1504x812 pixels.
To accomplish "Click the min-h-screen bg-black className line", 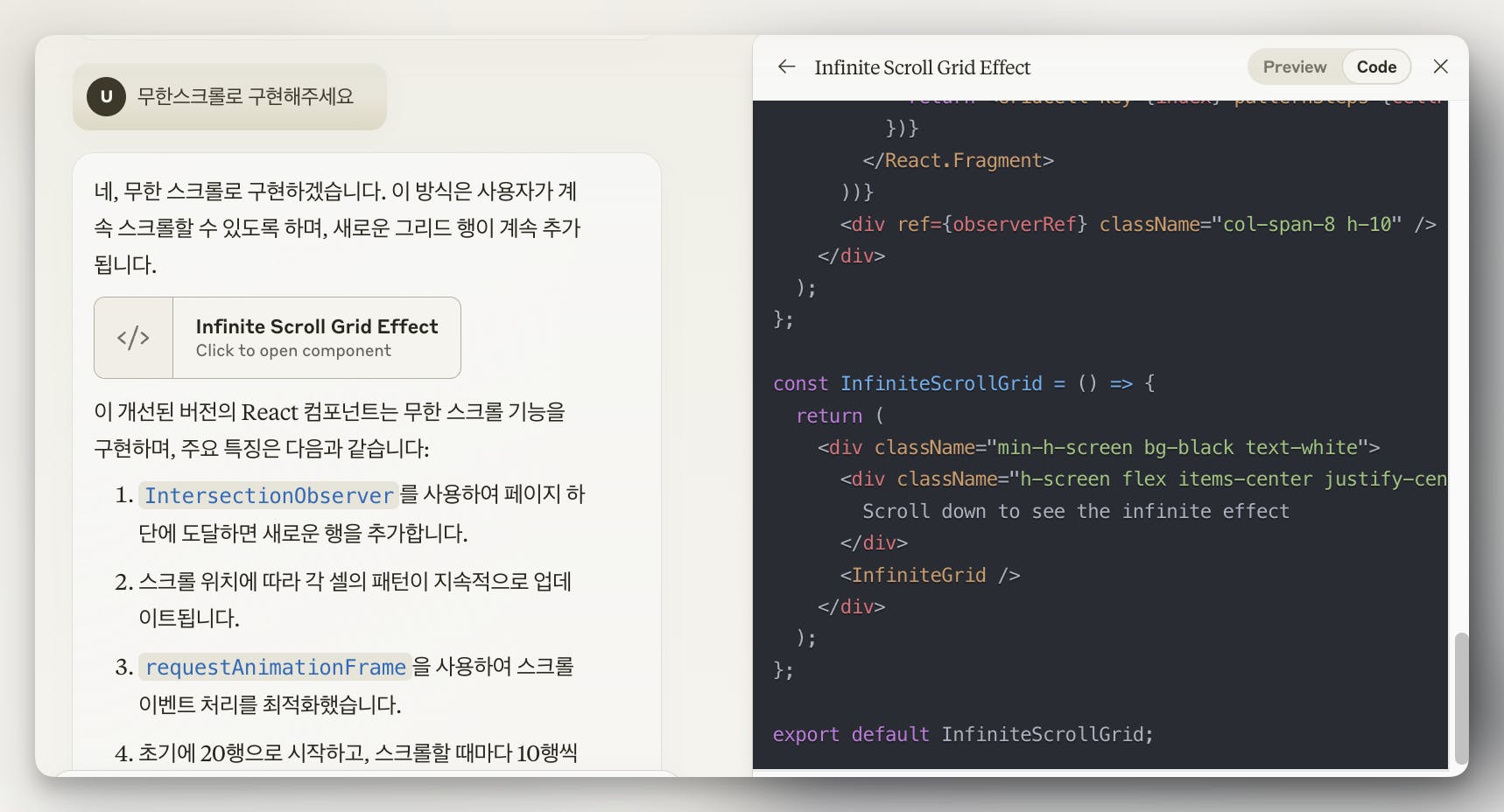I will pyautogui.click(x=1099, y=447).
